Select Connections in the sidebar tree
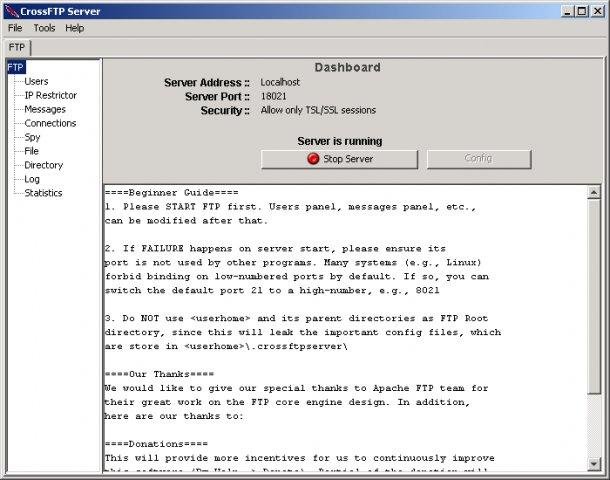 pyautogui.click(x=50, y=123)
